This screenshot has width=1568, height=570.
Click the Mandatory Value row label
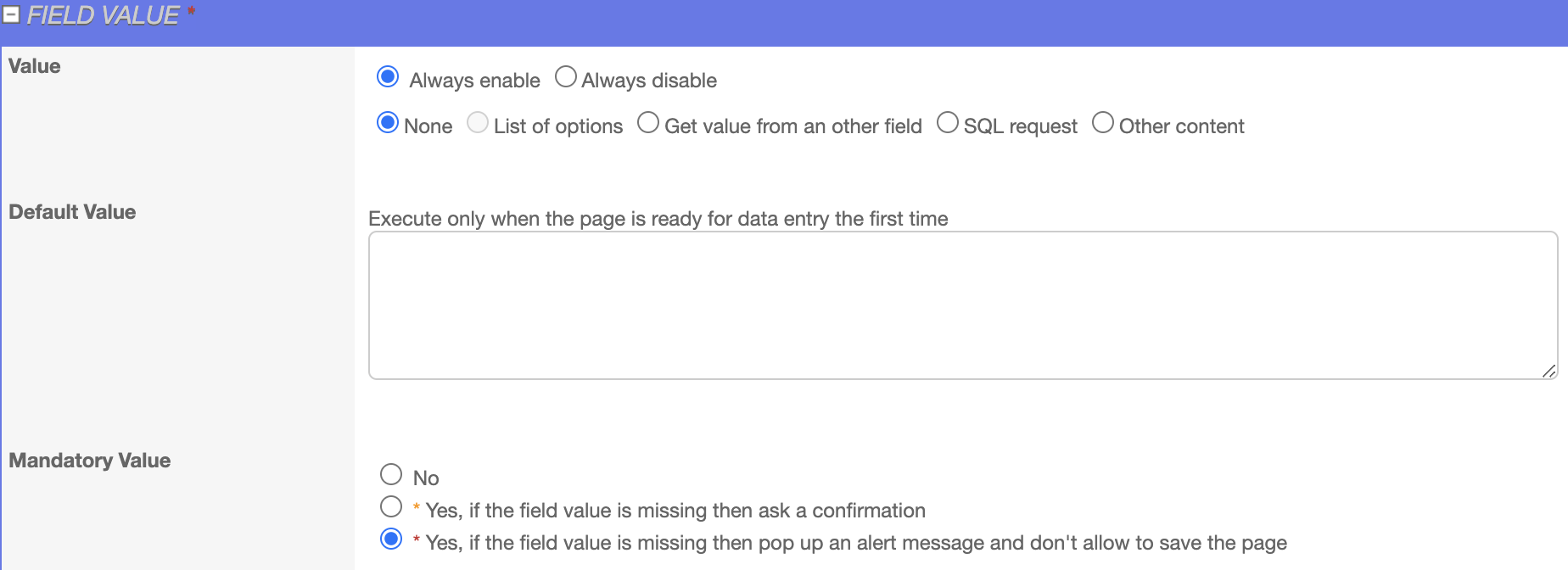click(x=90, y=461)
